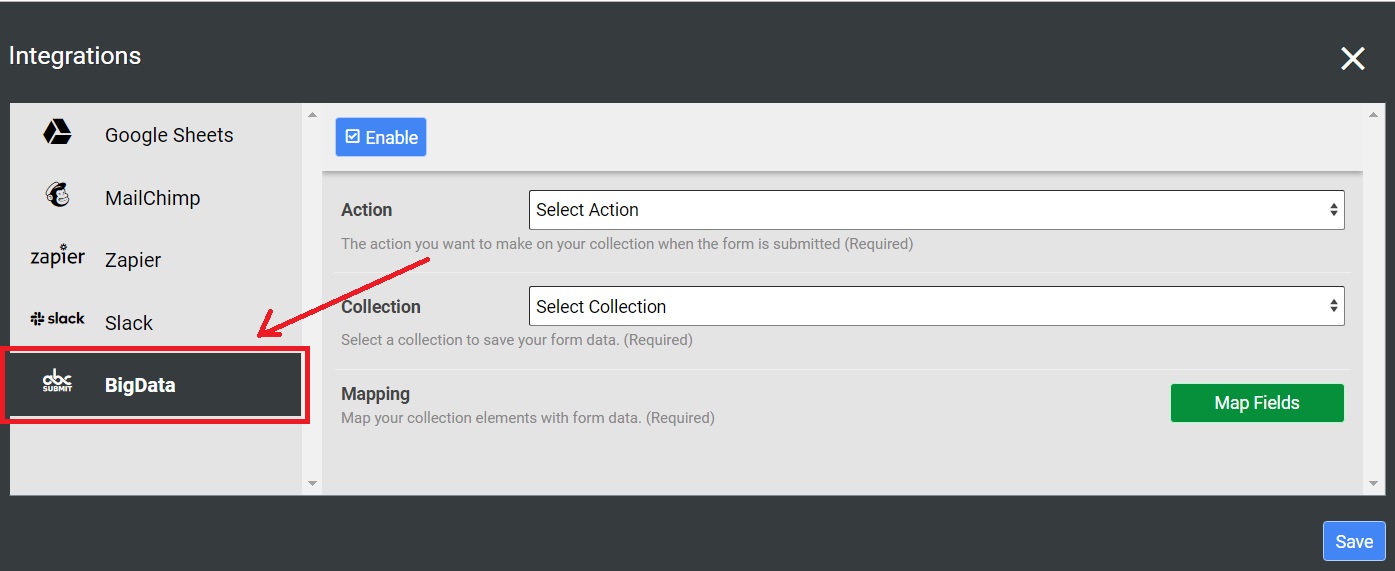This screenshot has height=571, width=1395.
Task: Click the Slack logo icon
Action: [57, 319]
